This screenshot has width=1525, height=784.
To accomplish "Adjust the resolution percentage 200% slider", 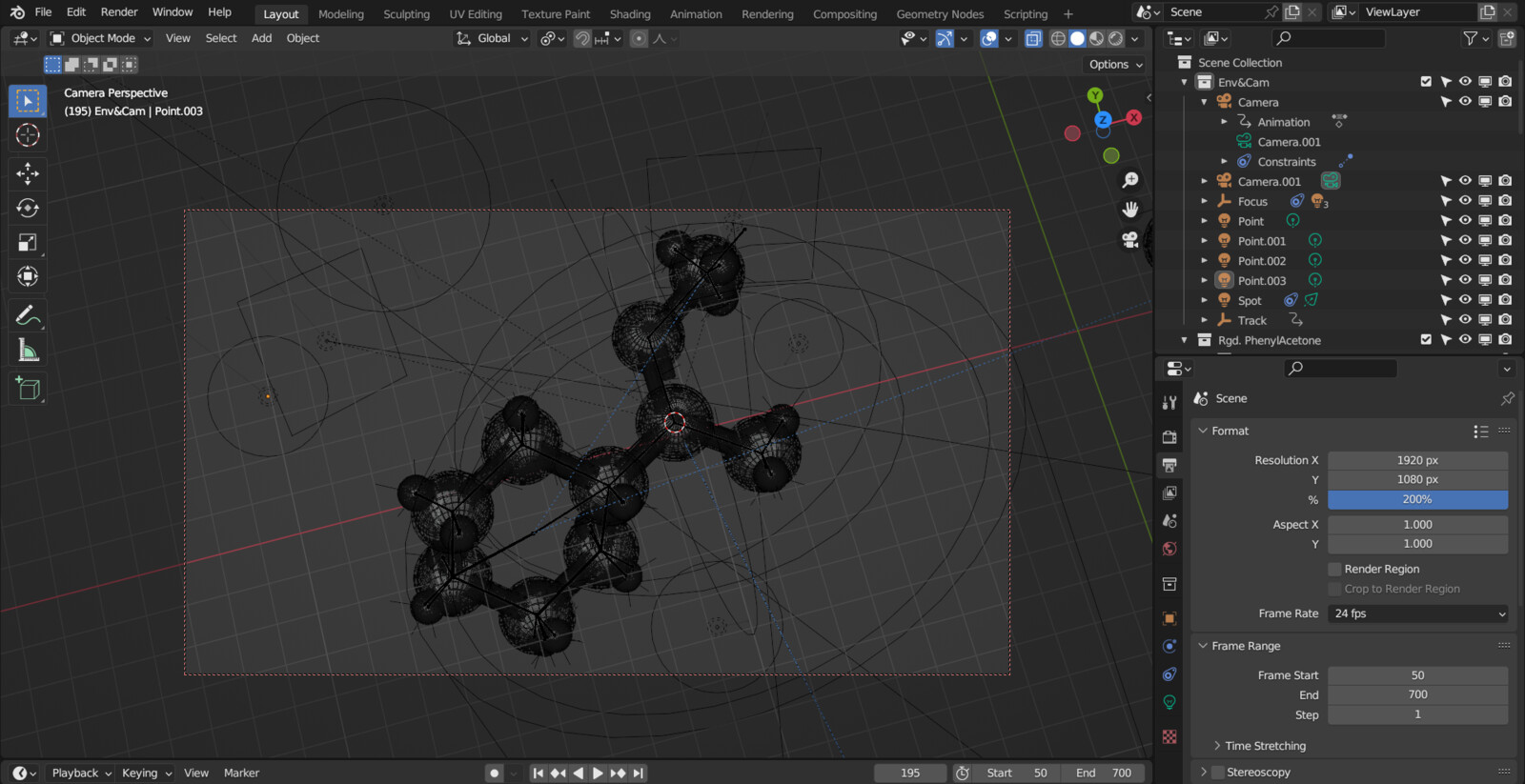I will tap(1418, 499).
